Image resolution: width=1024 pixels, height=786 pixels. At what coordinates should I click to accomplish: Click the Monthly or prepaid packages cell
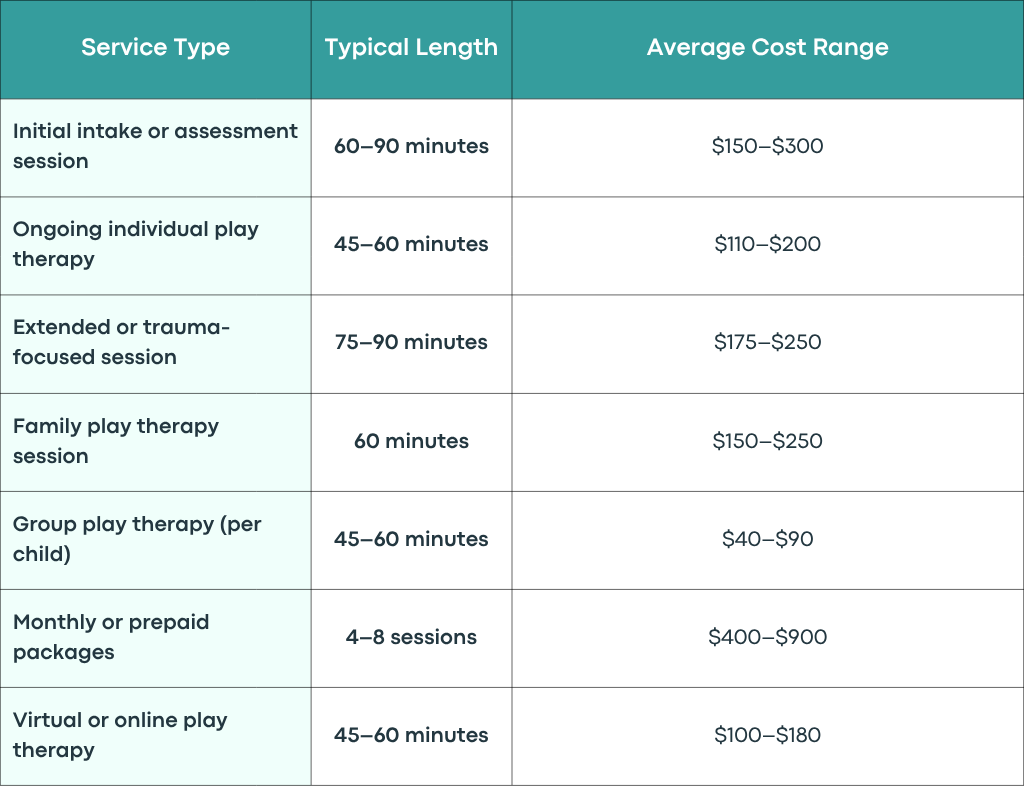tap(155, 638)
